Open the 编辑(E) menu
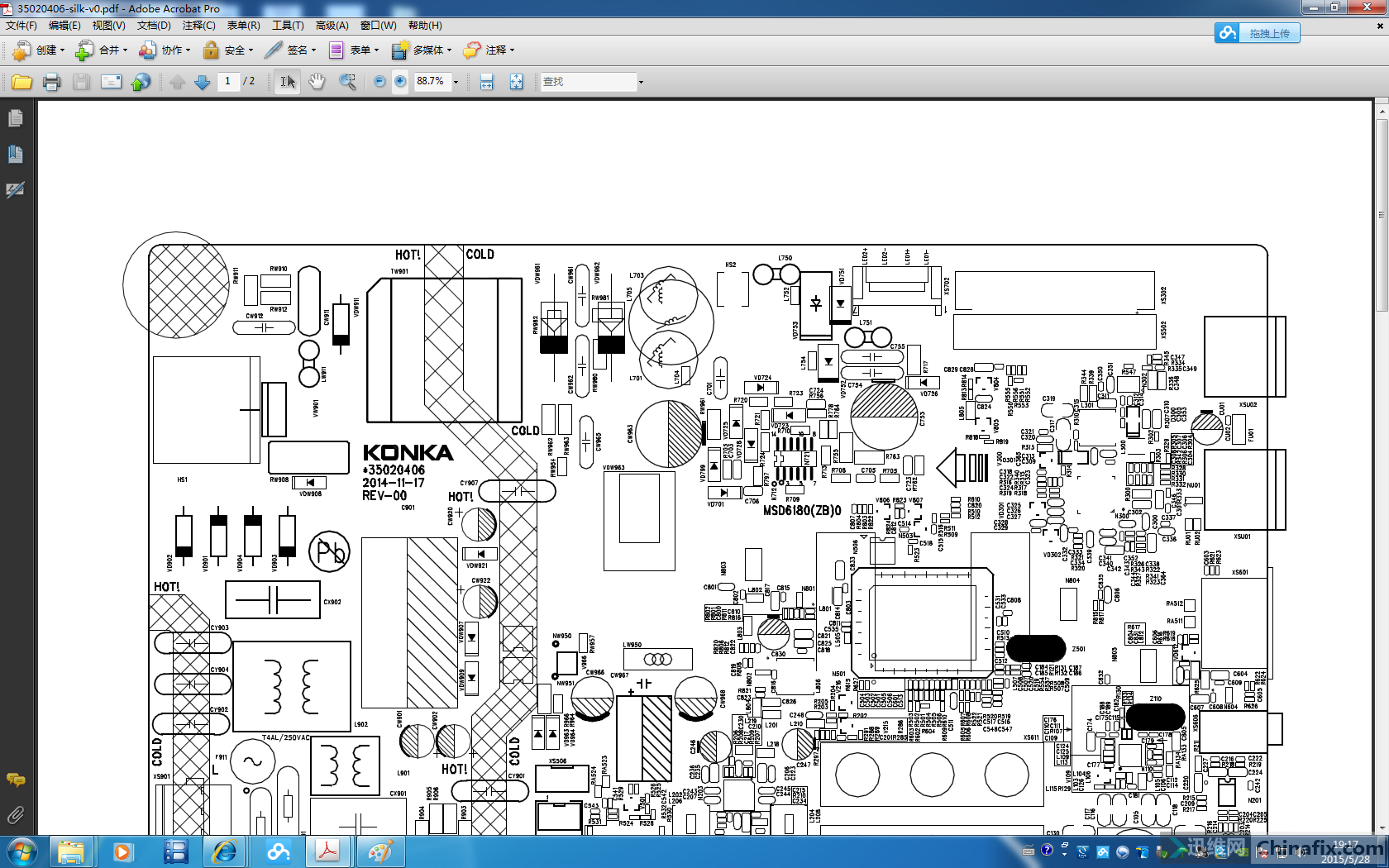 point(64,26)
